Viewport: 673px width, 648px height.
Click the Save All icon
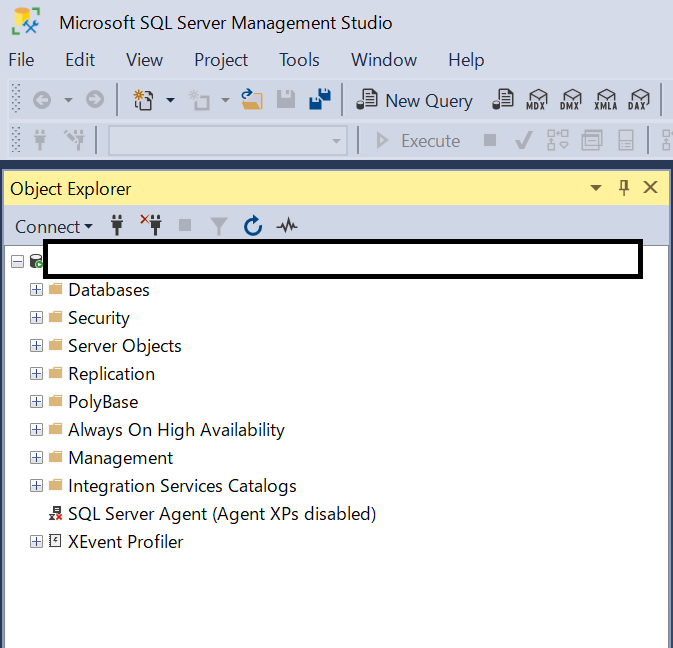tap(320, 99)
